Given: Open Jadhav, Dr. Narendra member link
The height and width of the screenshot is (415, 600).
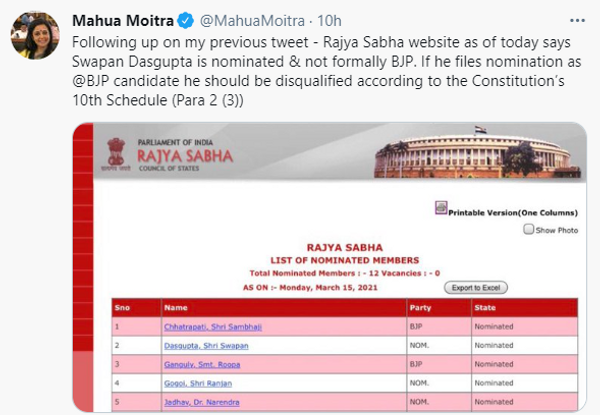Looking at the screenshot, I should pyautogui.click(x=202, y=402).
